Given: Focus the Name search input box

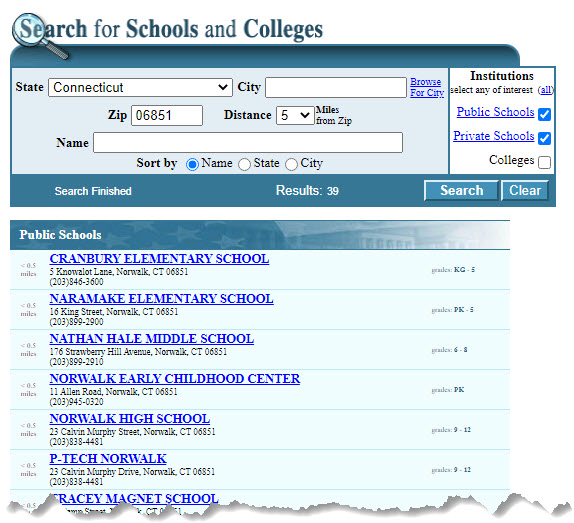Looking at the screenshot, I should [x=248, y=142].
